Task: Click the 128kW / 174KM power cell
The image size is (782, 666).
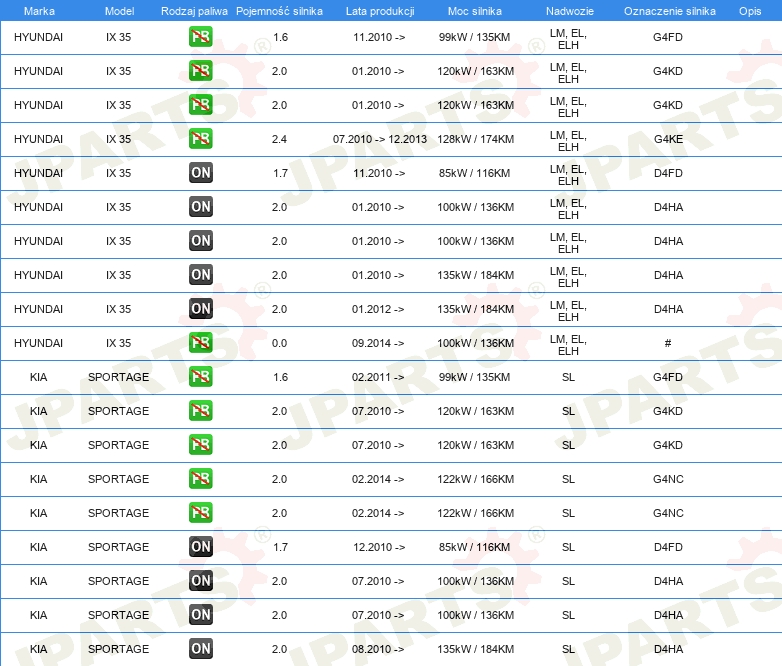Action: pos(476,139)
